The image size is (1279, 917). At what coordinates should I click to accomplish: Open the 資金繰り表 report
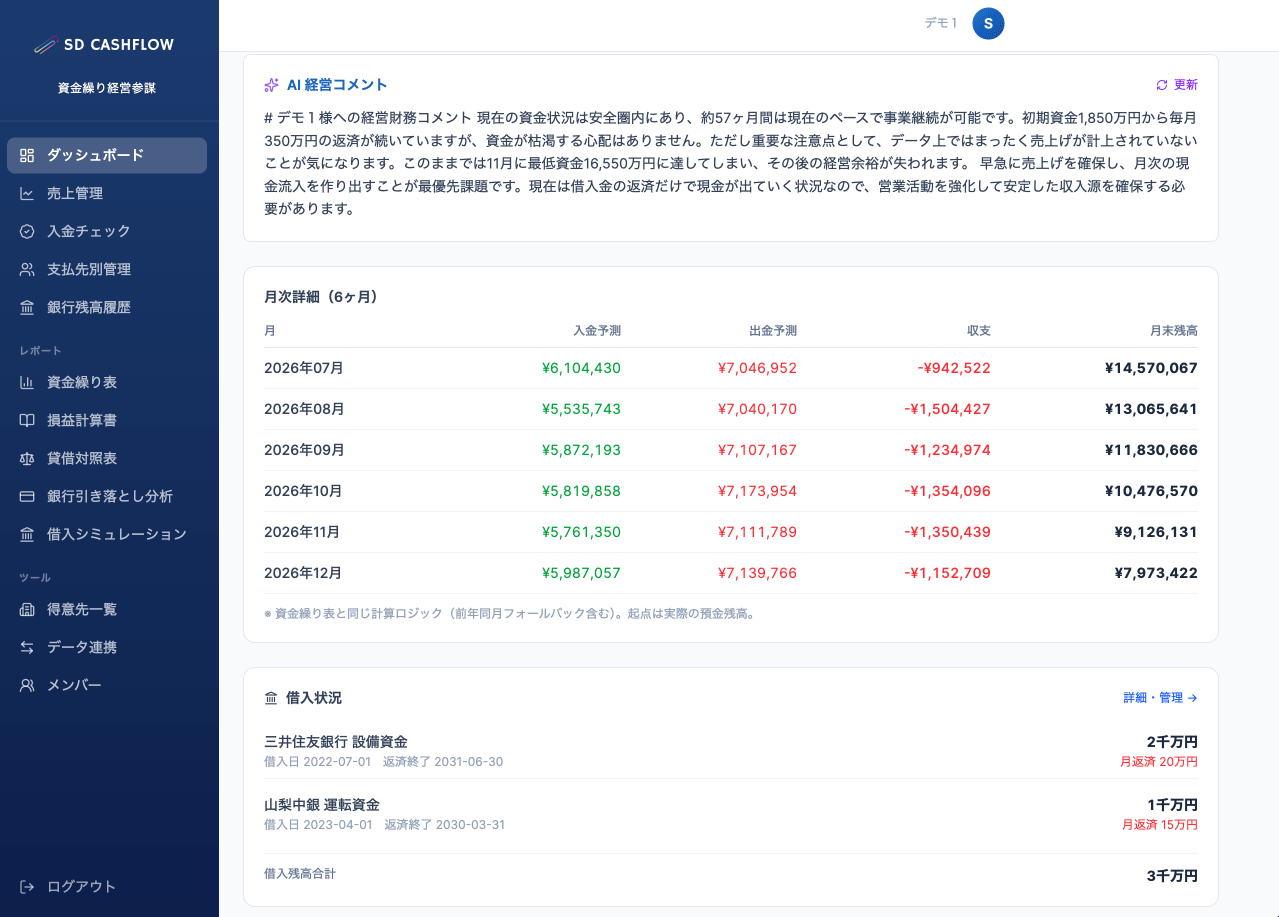[107, 382]
